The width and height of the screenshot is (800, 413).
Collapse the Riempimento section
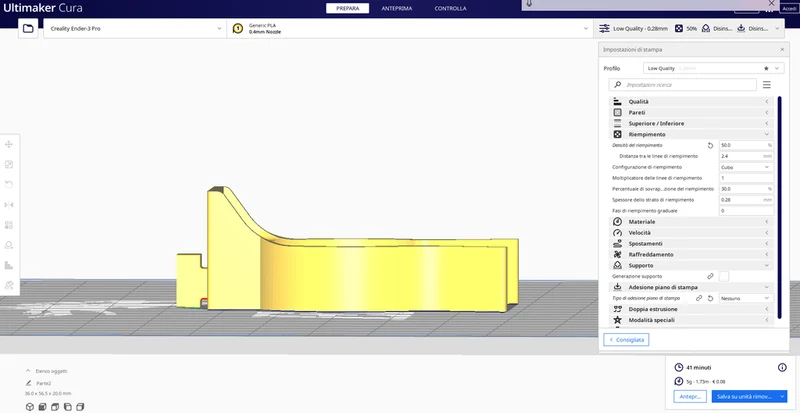pyautogui.click(x=691, y=134)
